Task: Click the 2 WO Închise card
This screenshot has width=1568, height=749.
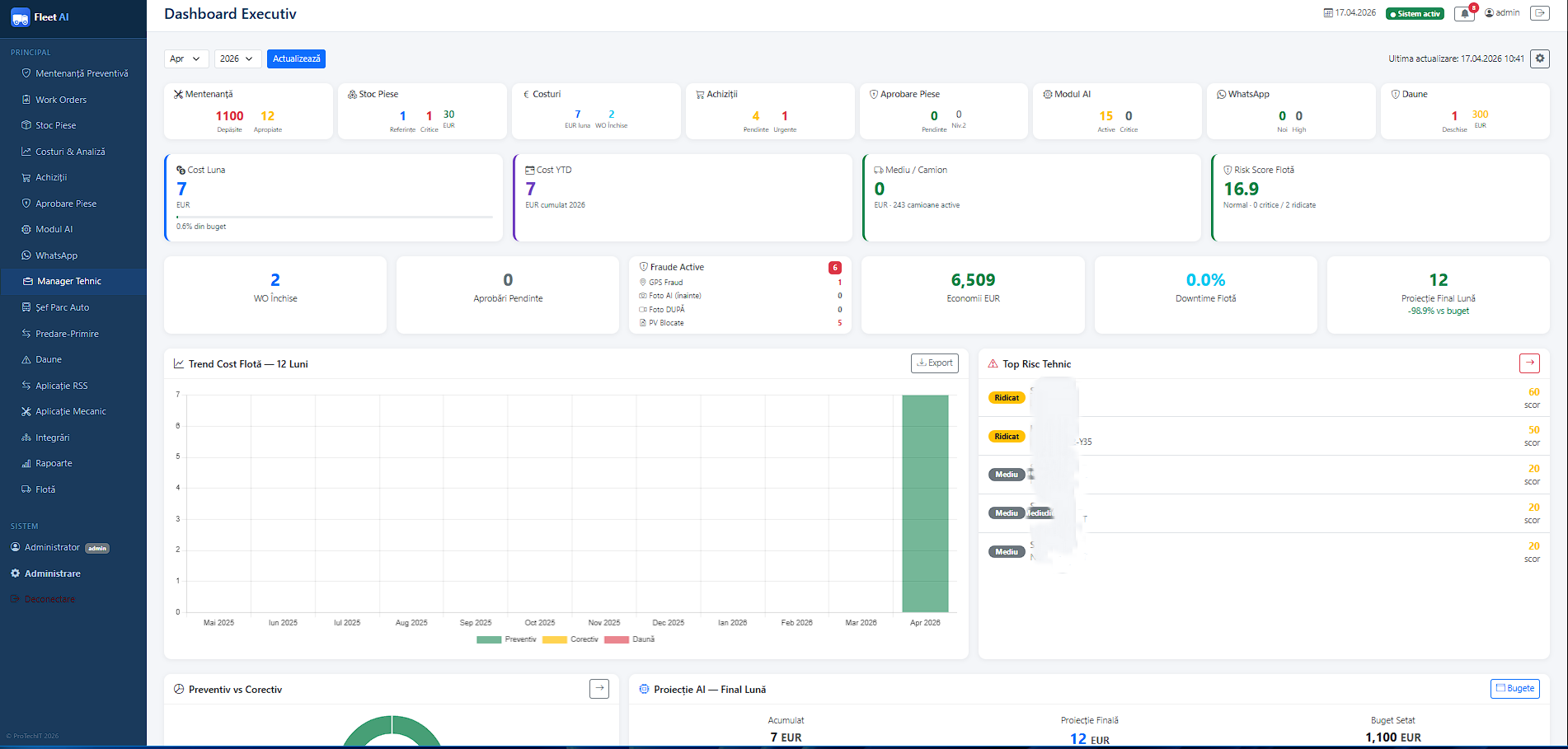Action: 275,295
